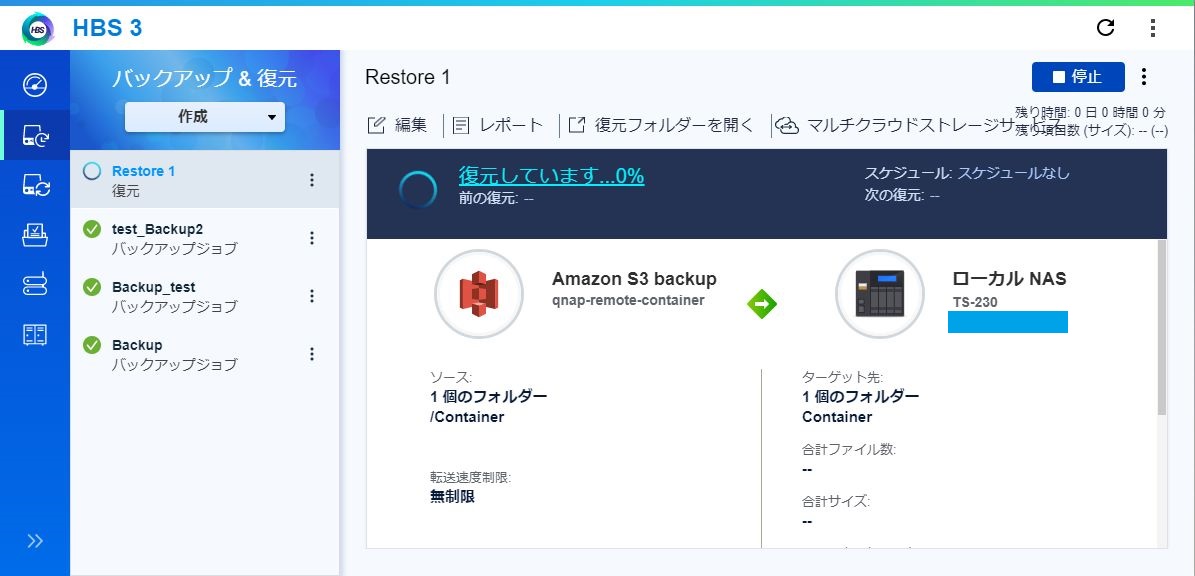Click the restore progress spinner

tap(418, 190)
